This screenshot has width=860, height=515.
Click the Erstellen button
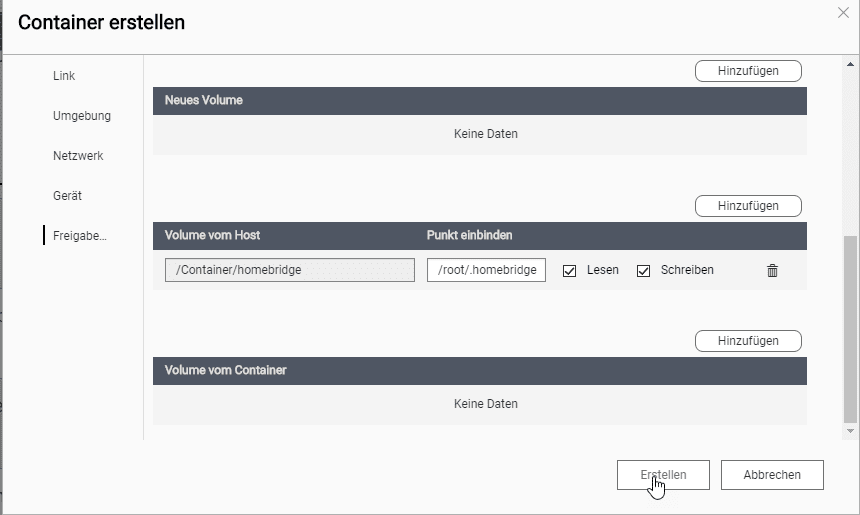(663, 475)
